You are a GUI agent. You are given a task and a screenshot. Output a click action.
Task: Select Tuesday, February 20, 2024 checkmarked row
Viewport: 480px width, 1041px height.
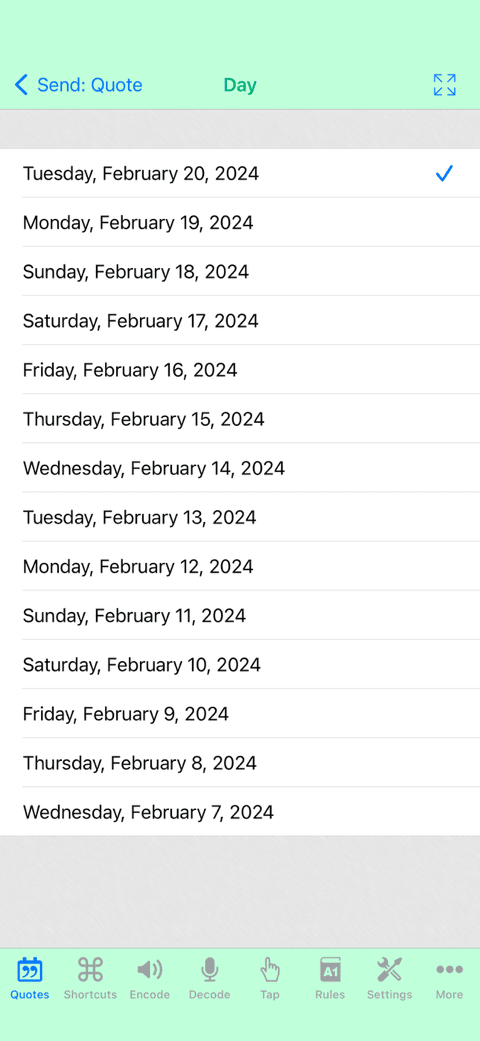240,173
